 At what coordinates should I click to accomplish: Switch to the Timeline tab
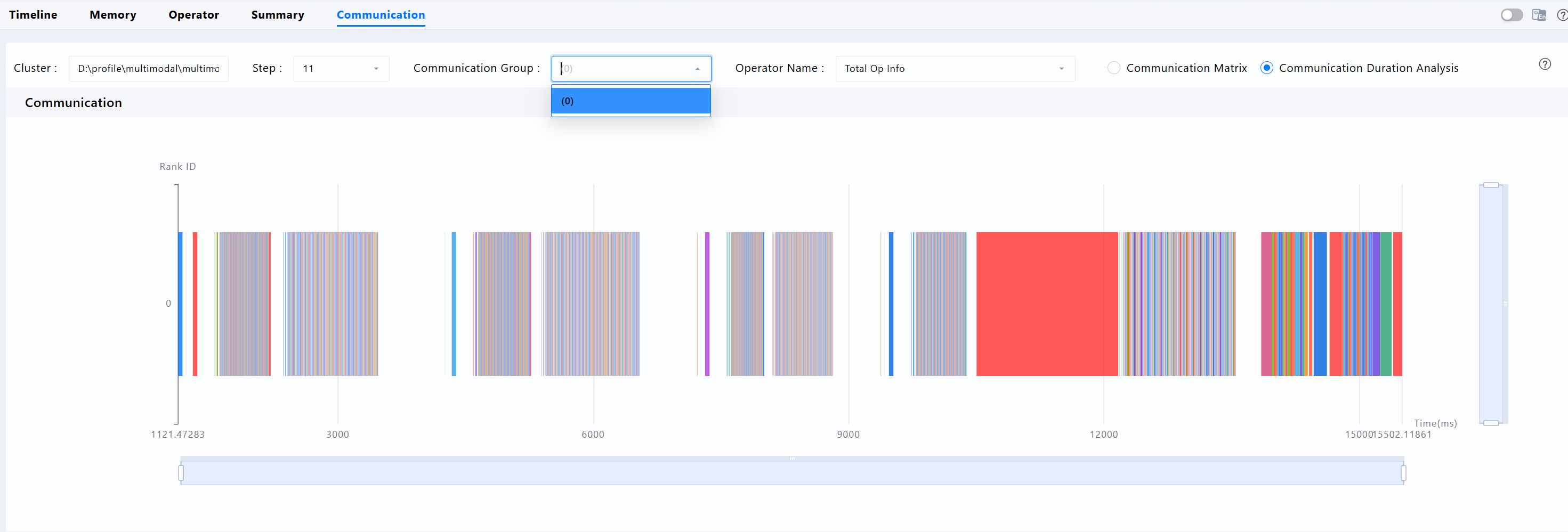click(33, 14)
